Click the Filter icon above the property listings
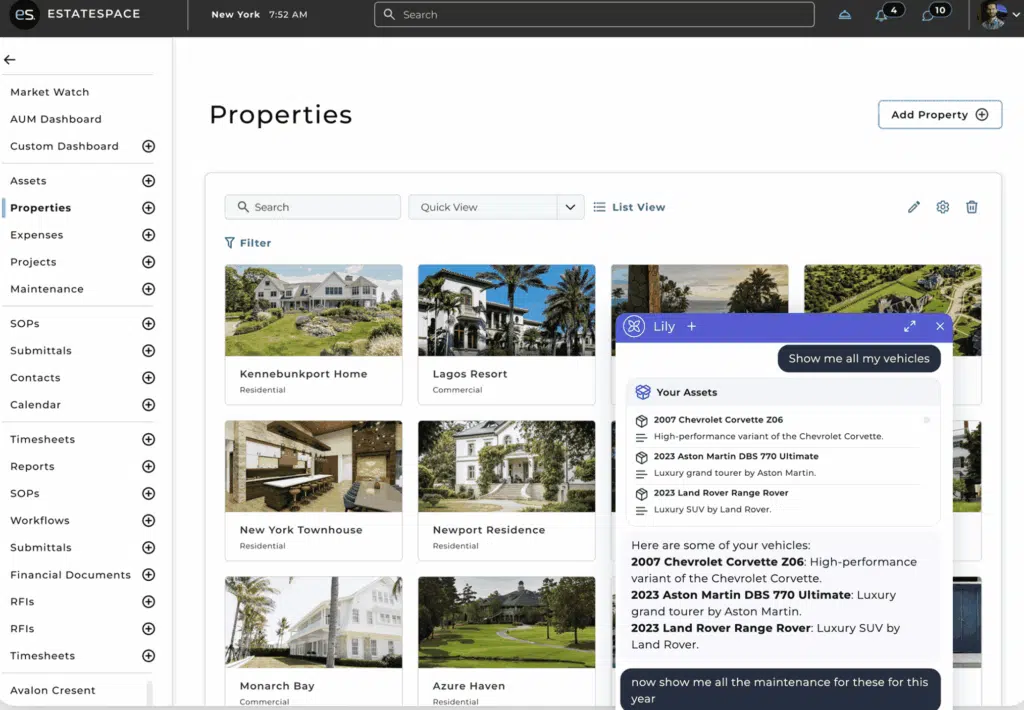 click(x=233, y=242)
